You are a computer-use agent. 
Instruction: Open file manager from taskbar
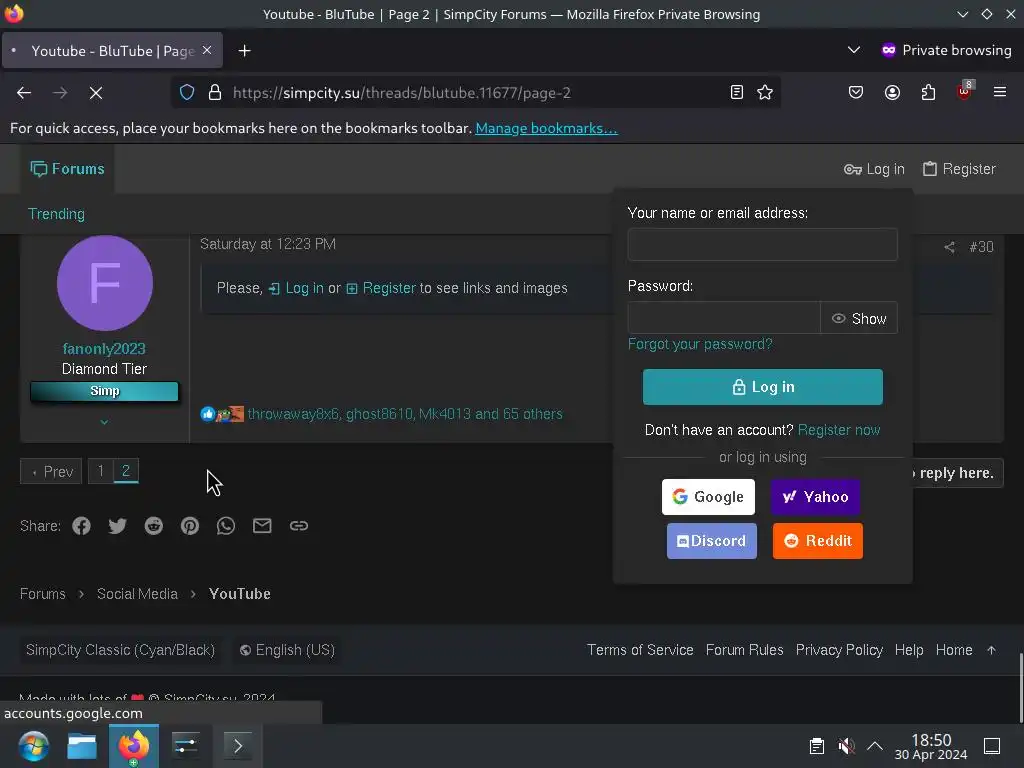pos(82,746)
